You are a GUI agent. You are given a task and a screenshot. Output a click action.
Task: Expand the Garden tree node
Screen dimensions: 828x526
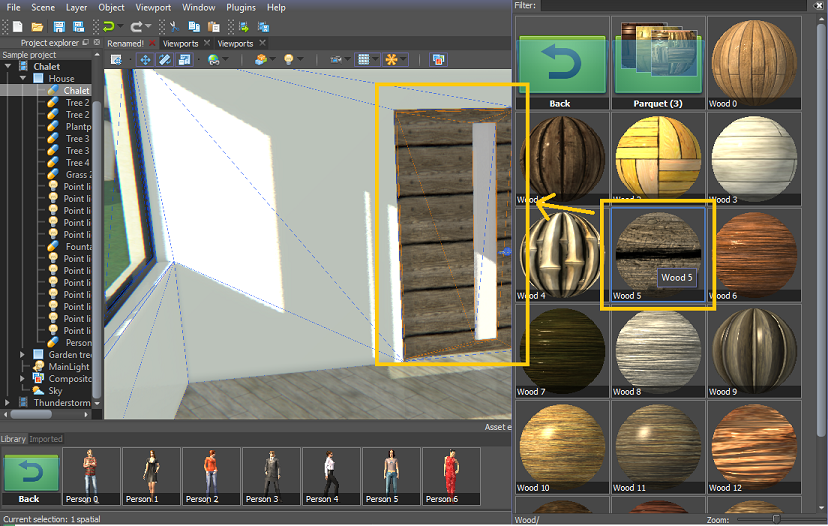coord(23,355)
